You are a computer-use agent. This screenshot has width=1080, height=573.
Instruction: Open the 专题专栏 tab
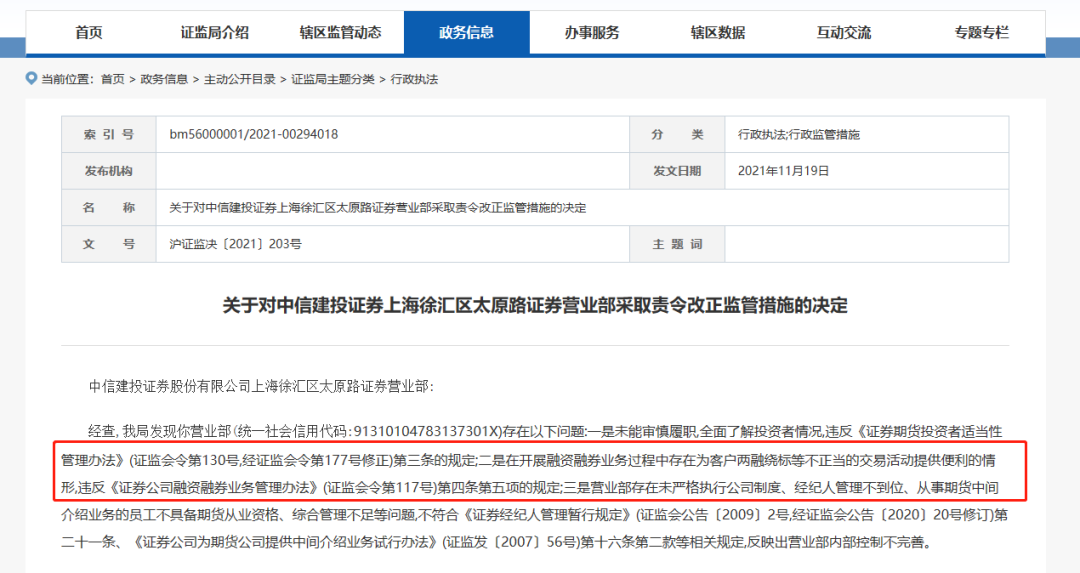[x=982, y=32]
